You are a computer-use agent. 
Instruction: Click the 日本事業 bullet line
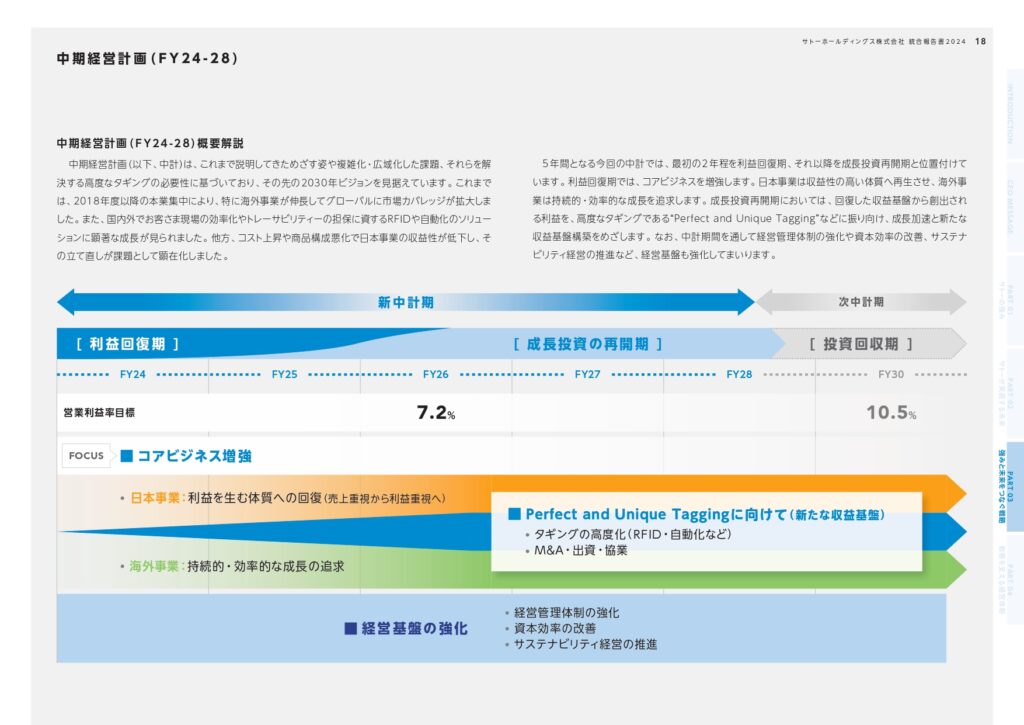click(x=283, y=498)
